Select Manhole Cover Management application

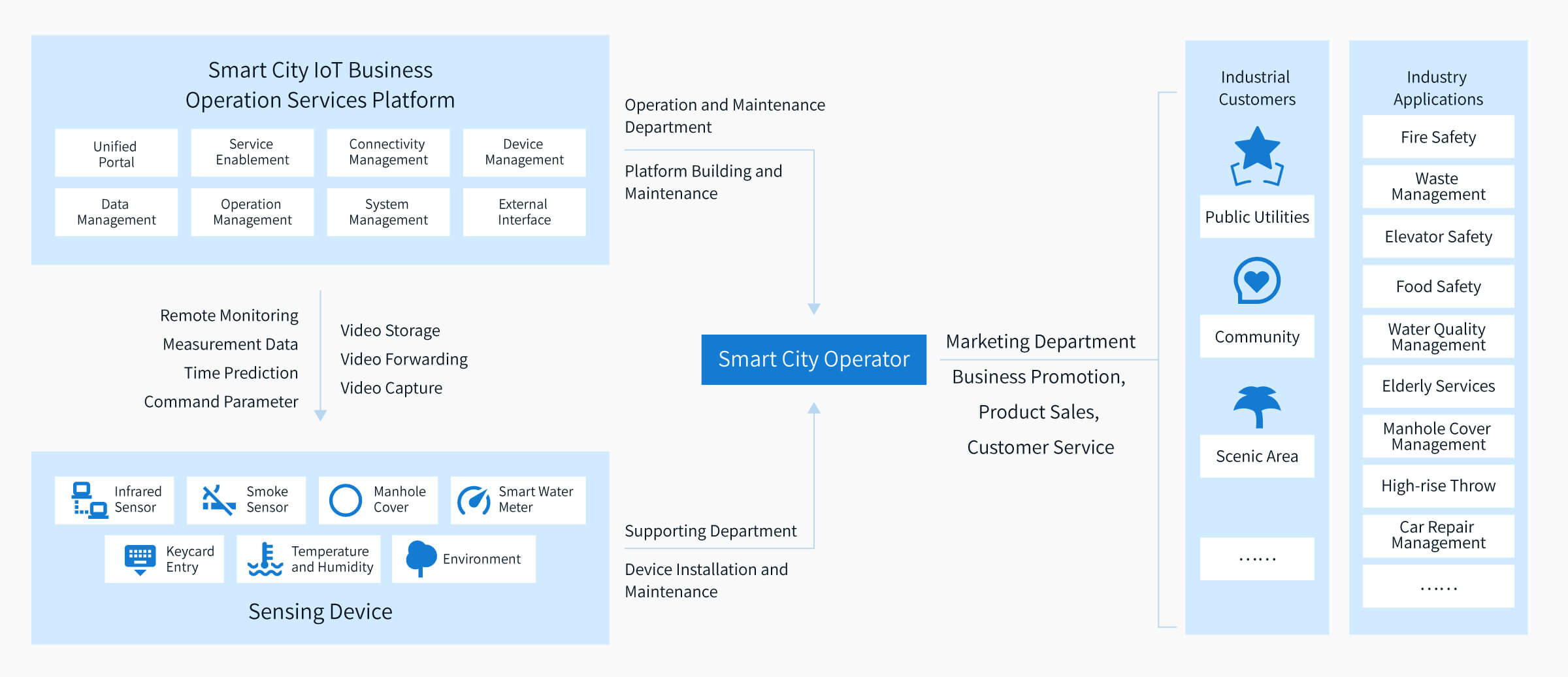click(x=1438, y=436)
